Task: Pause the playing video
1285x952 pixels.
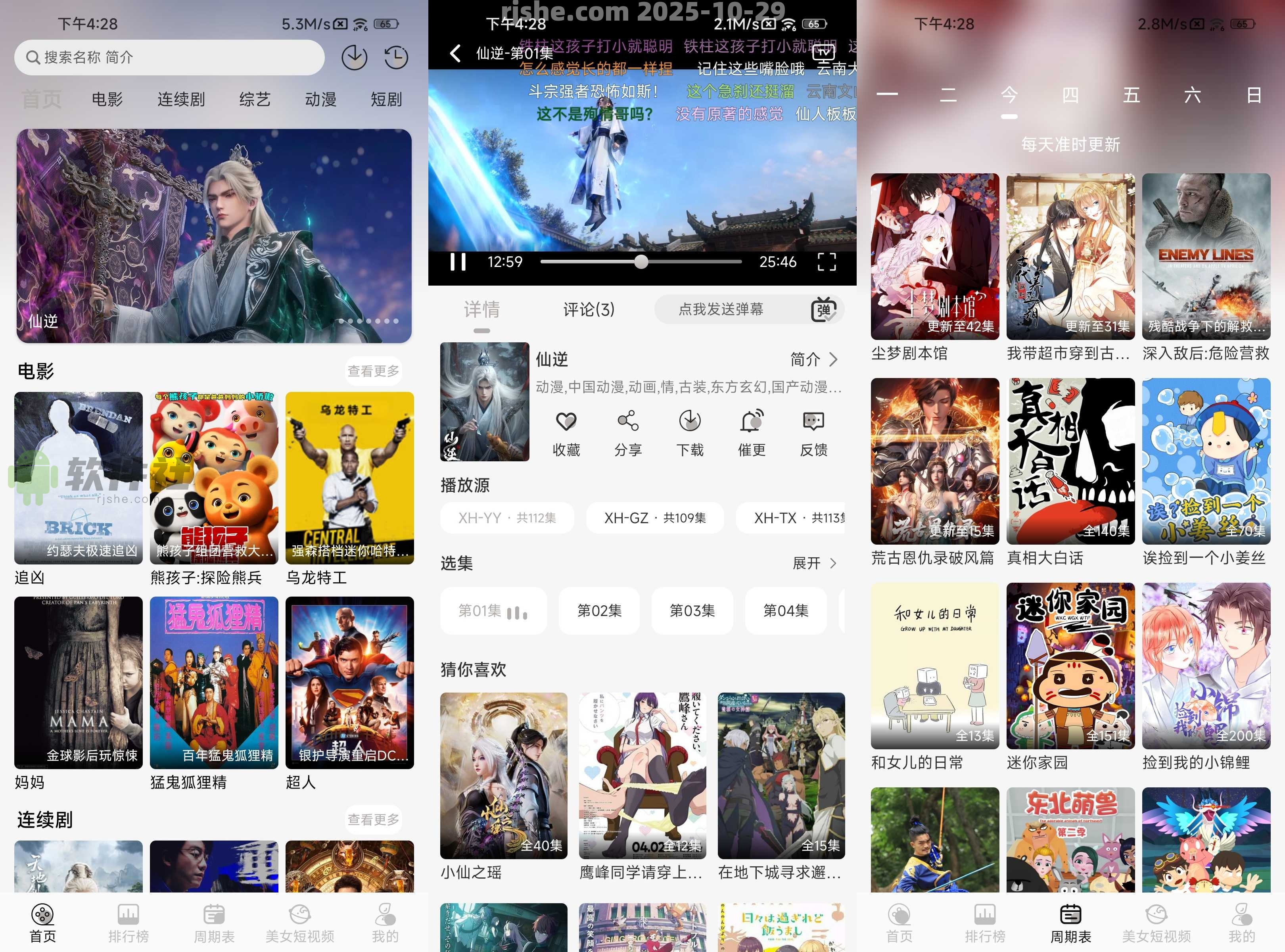Action: click(x=458, y=262)
